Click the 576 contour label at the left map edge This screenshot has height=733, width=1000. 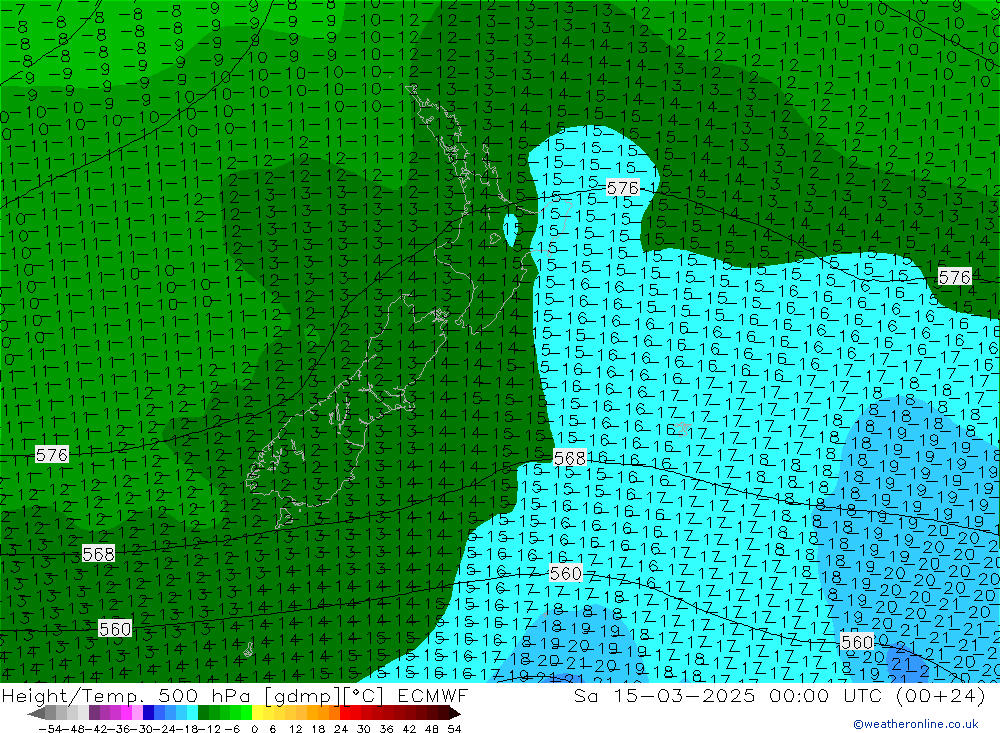[52, 455]
